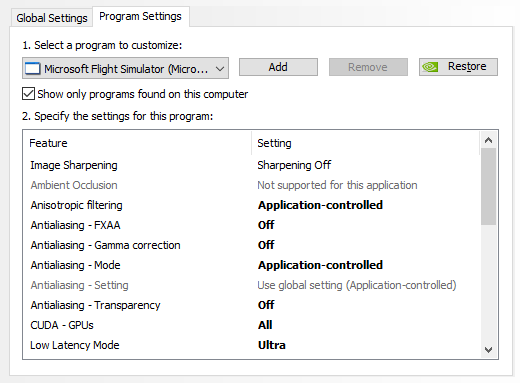Select the Program Settings tab
The width and height of the screenshot is (520, 383).
[140, 16]
